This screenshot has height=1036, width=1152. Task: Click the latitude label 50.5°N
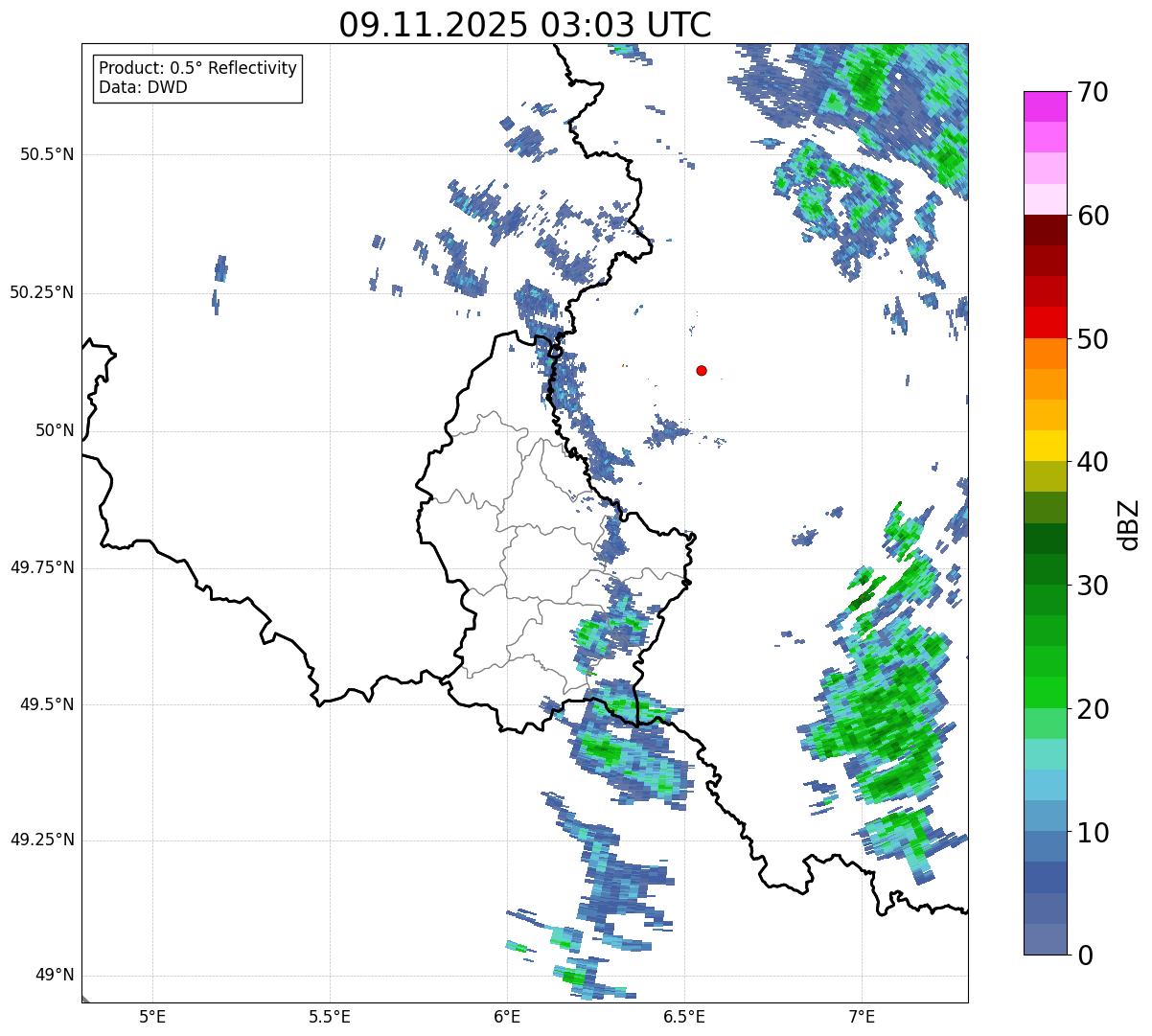pos(47,154)
